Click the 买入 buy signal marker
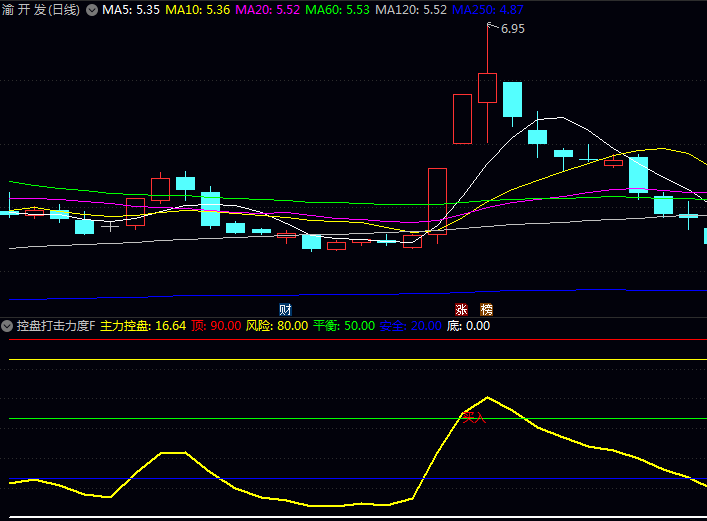 473,416
